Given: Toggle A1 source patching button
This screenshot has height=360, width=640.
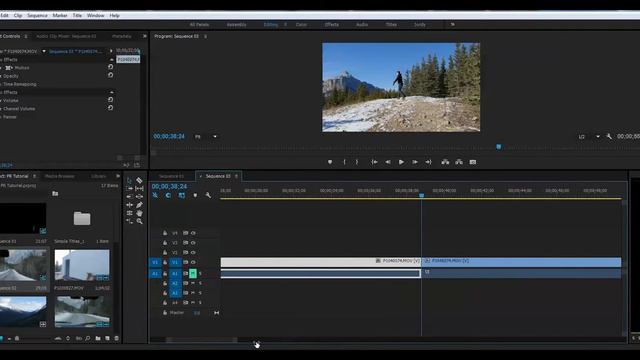Looking at the screenshot, I should 155,273.
